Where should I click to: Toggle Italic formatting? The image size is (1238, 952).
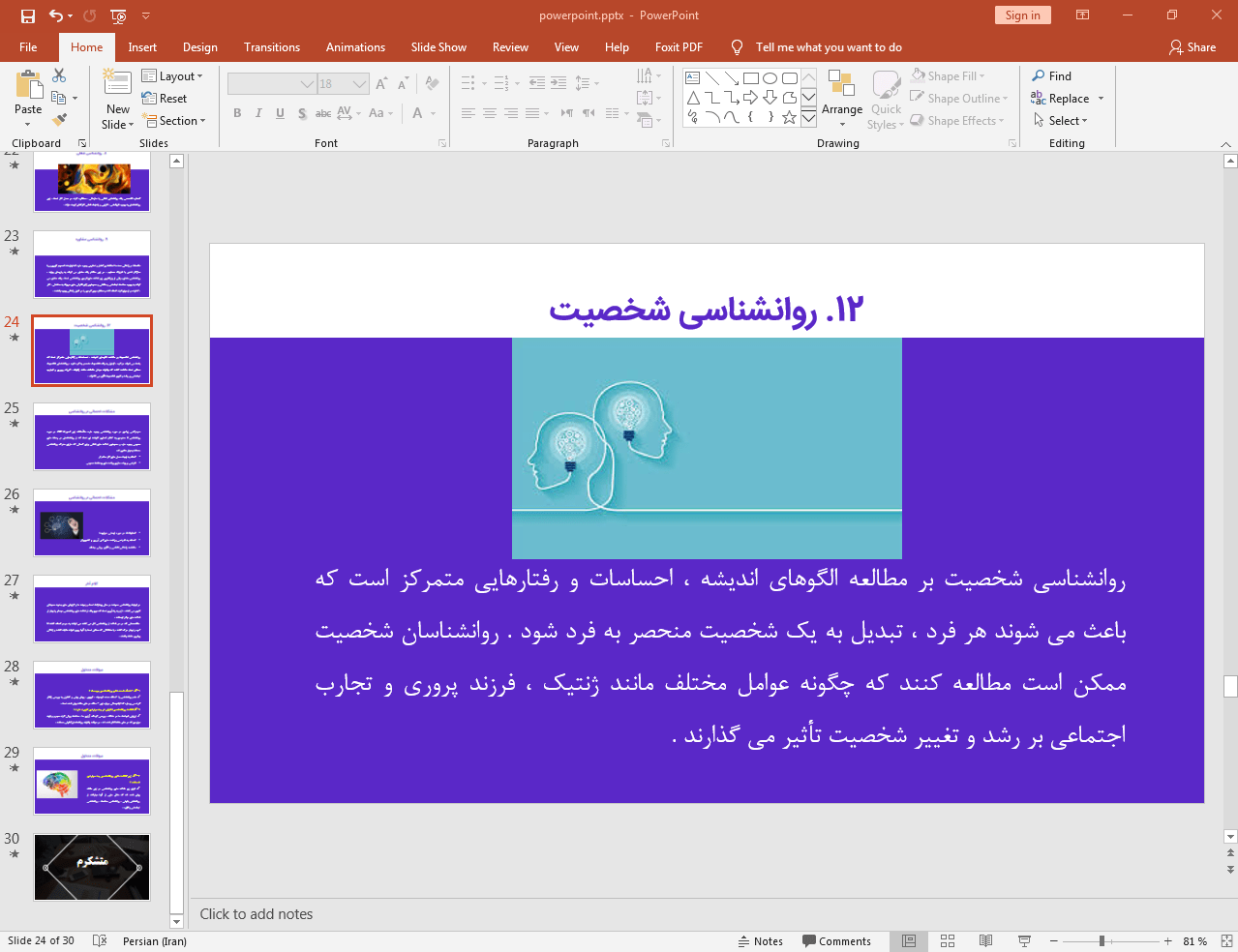pyautogui.click(x=258, y=113)
